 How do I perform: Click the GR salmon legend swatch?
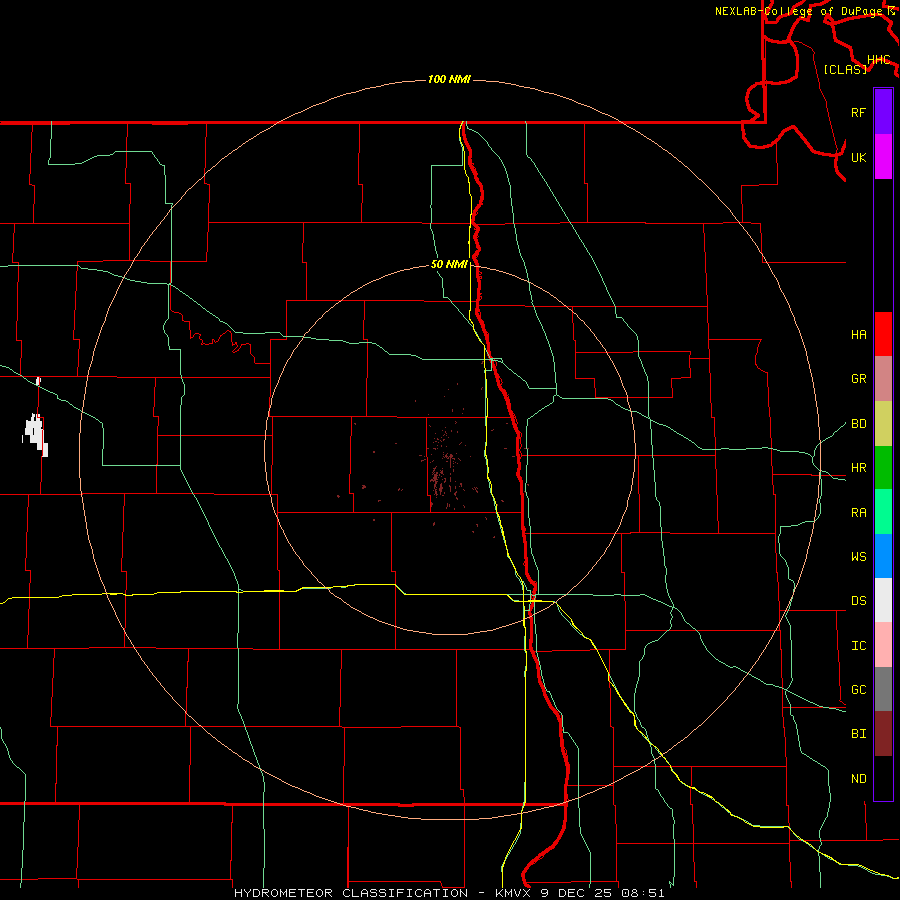pyautogui.click(x=883, y=379)
